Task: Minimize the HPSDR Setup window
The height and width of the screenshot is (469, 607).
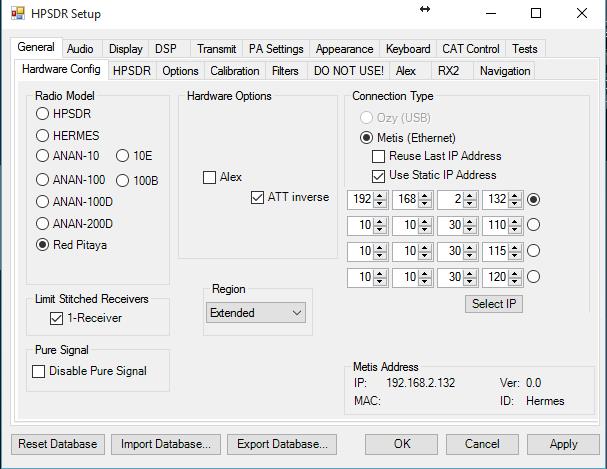Action: tap(491, 13)
